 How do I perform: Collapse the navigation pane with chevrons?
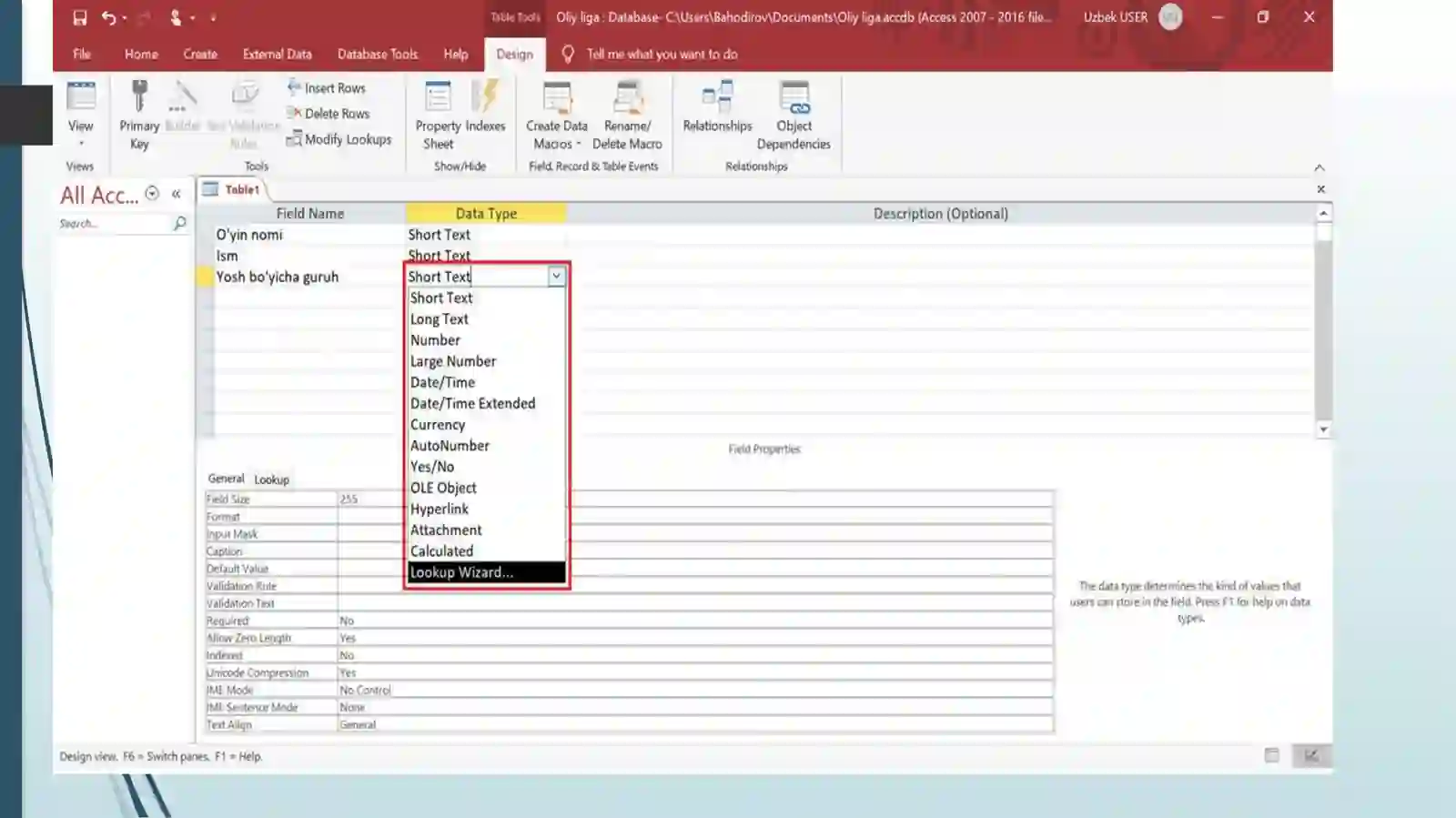176,194
